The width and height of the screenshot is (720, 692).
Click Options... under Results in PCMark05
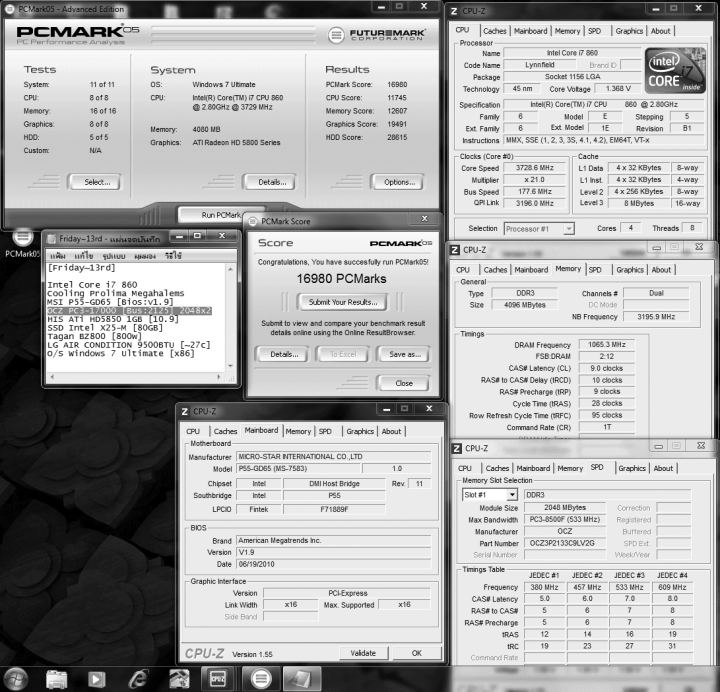click(397, 182)
